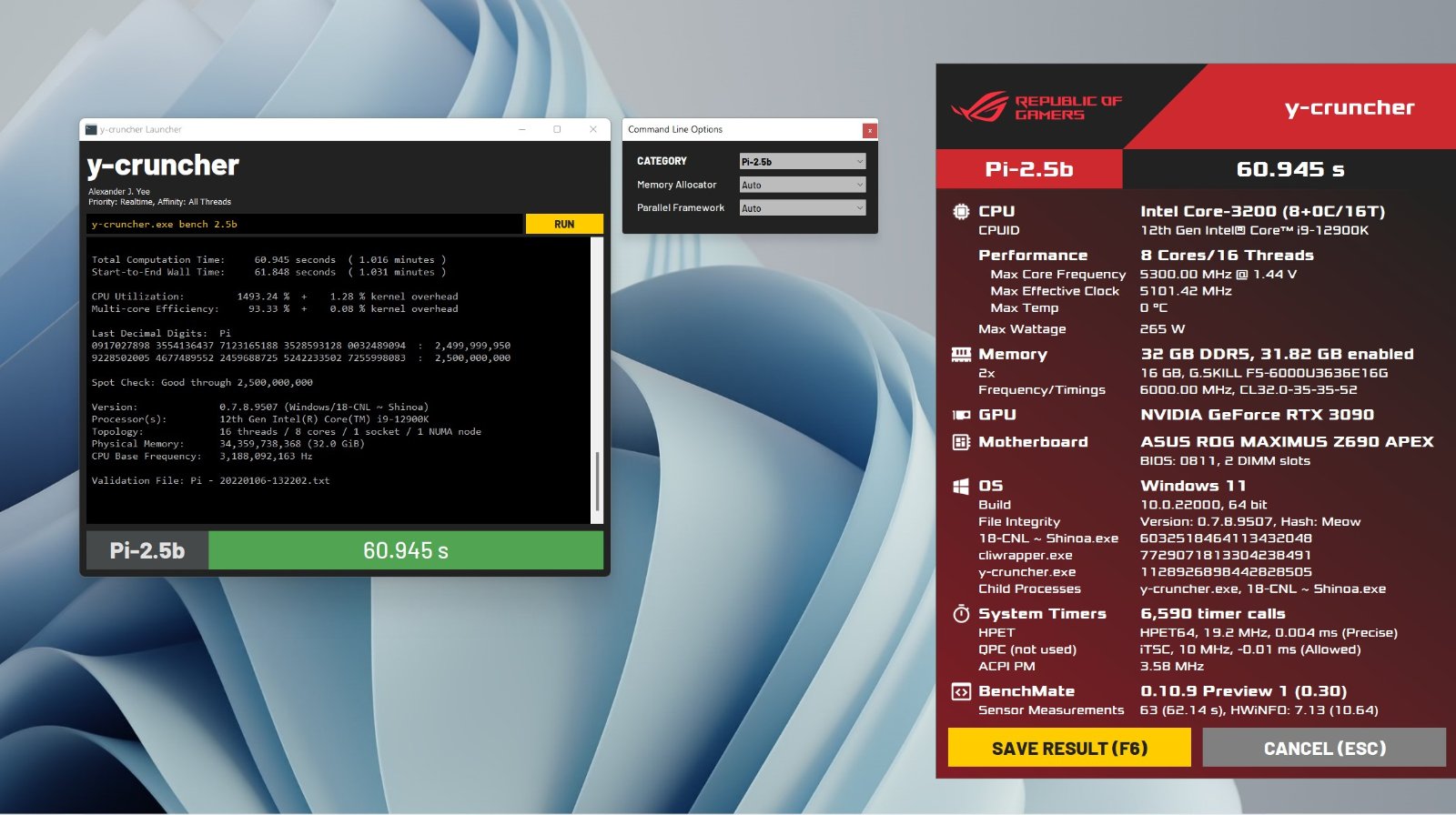Viewport: 1456px width, 815px height.
Task: Click '265 W' max wattage value
Action: pos(1163,329)
